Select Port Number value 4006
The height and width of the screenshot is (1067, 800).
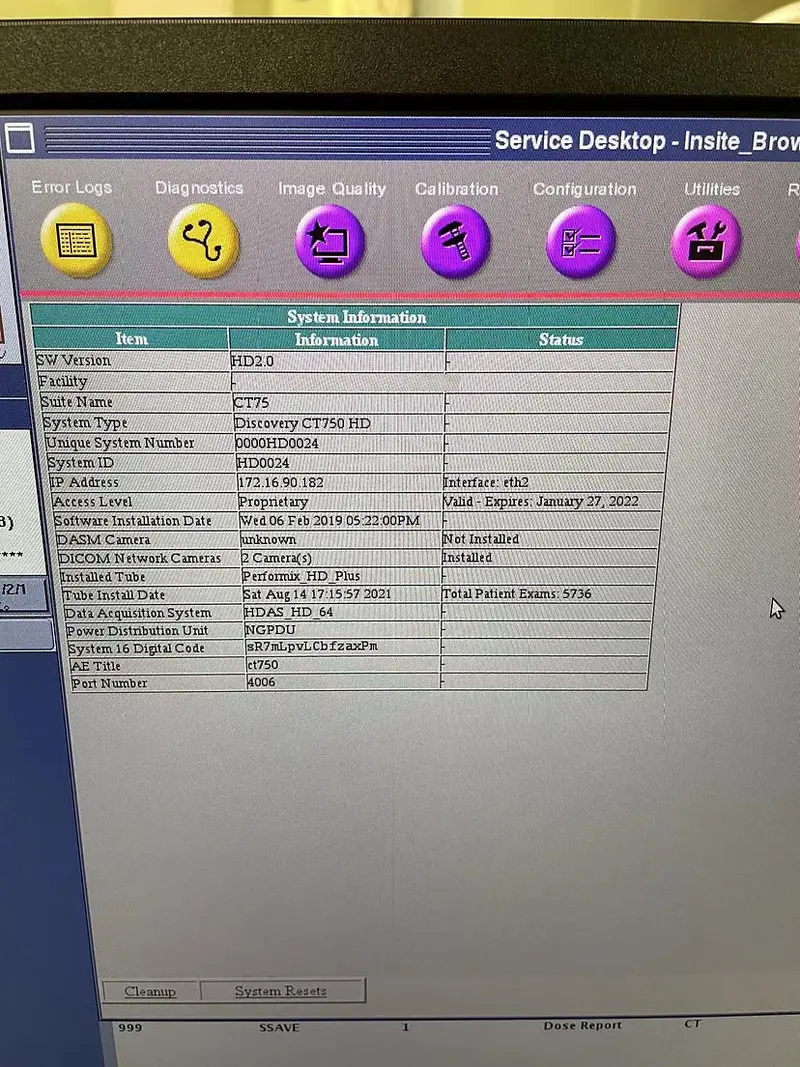[x=262, y=682]
